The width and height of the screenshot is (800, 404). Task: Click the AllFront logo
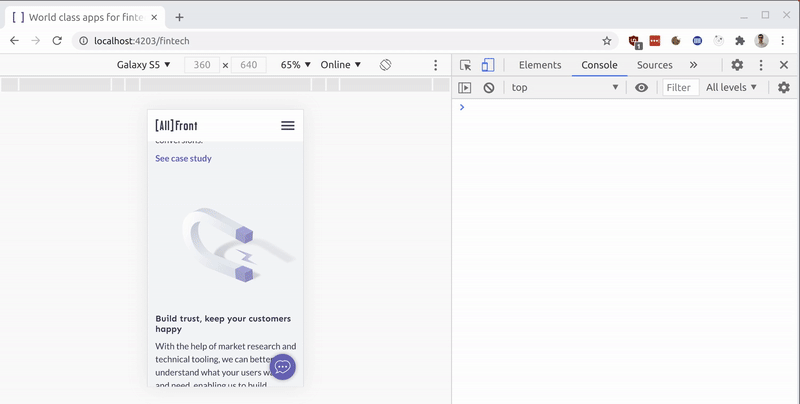(x=176, y=125)
